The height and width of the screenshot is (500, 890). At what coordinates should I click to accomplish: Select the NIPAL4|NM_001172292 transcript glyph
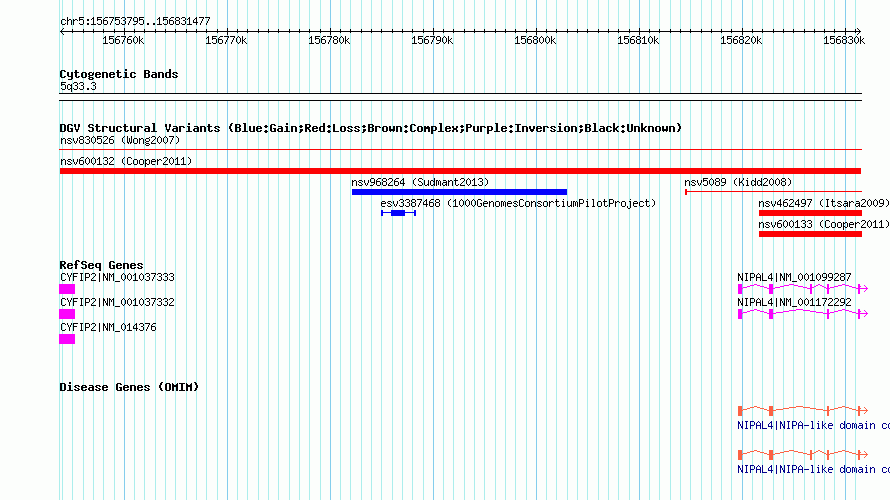[803, 314]
